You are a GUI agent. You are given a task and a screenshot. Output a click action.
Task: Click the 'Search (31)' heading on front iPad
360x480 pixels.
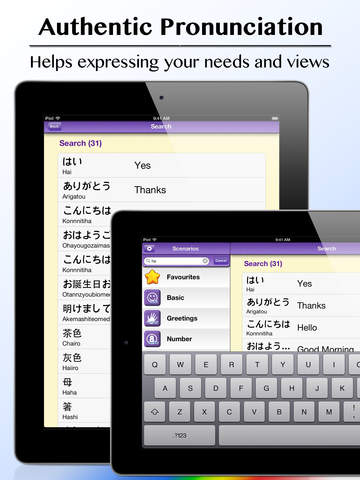pyautogui.click(x=263, y=264)
